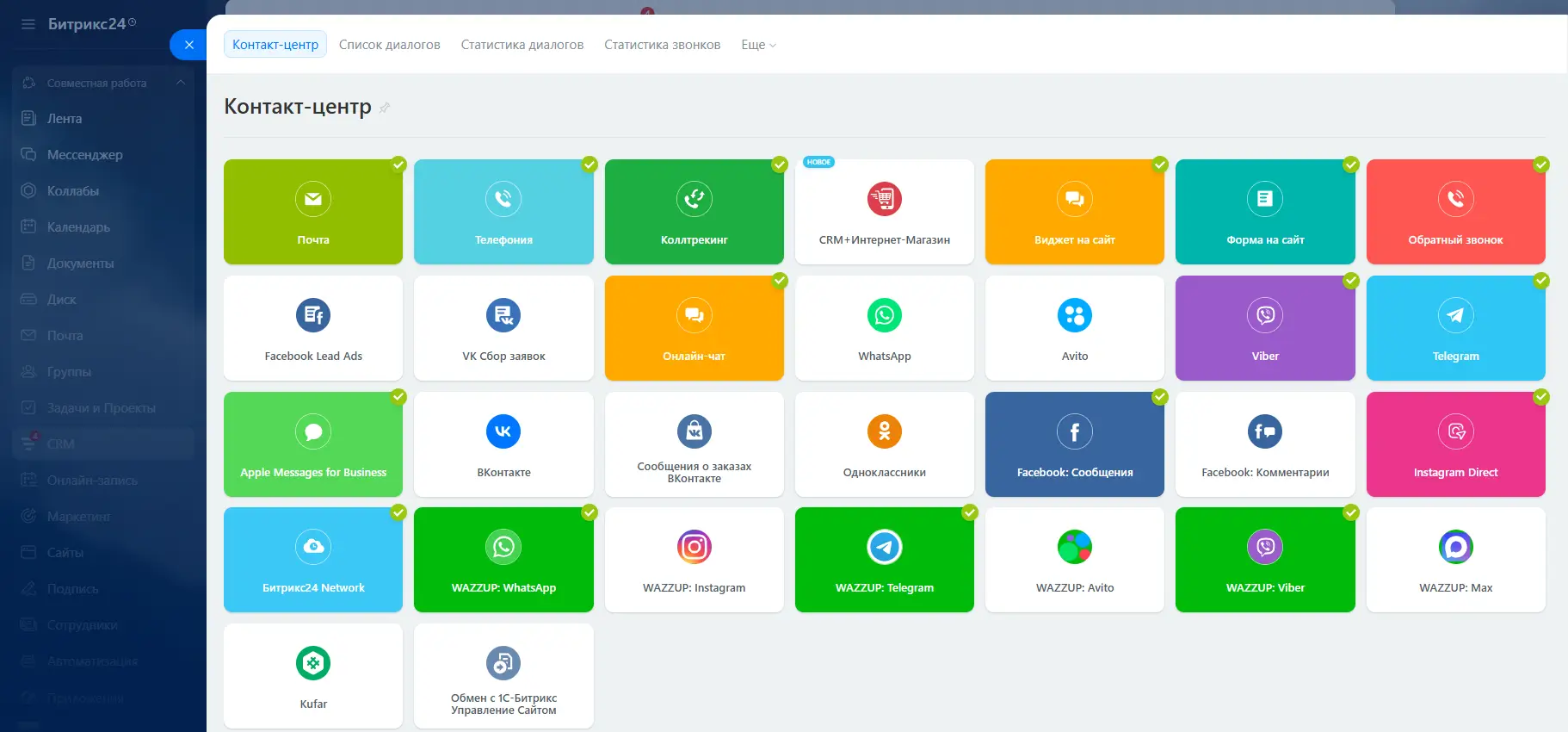Open the hamburger menu beside Битрикс24
This screenshot has width=1568, height=732.
click(x=28, y=24)
